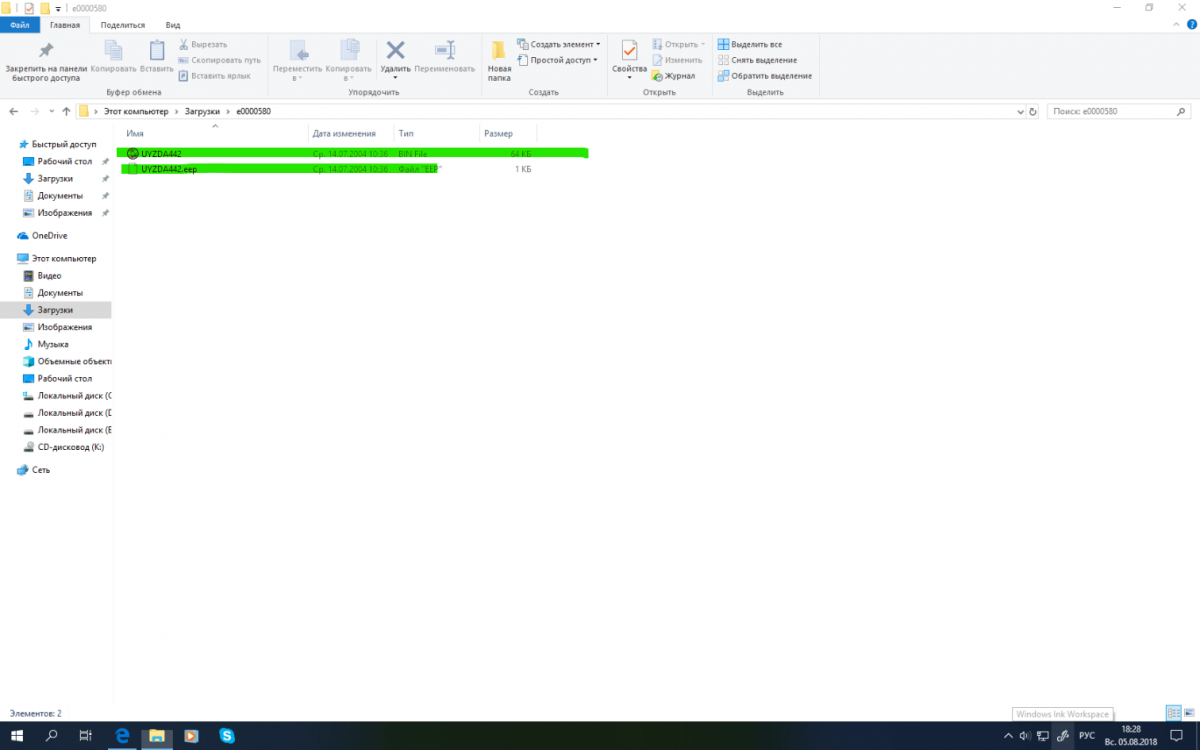
Task: Open recent locations dropdown arrow
Action: click(51, 112)
